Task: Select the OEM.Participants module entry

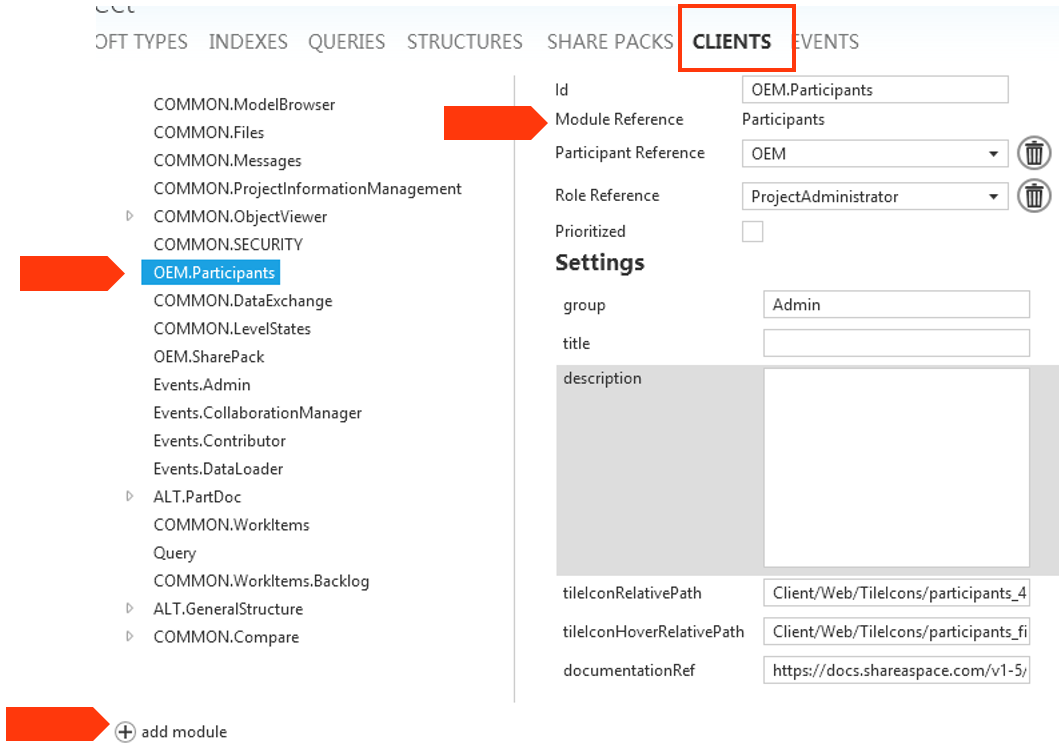Action: [x=210, y=272]
